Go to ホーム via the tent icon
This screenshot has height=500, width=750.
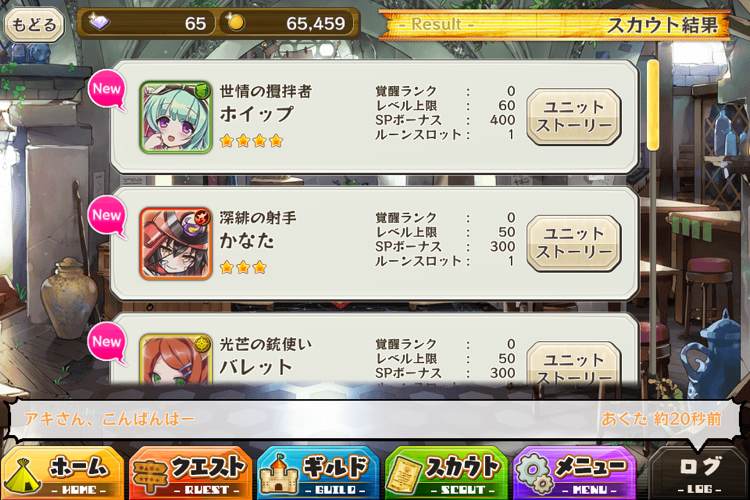point(62,473)
